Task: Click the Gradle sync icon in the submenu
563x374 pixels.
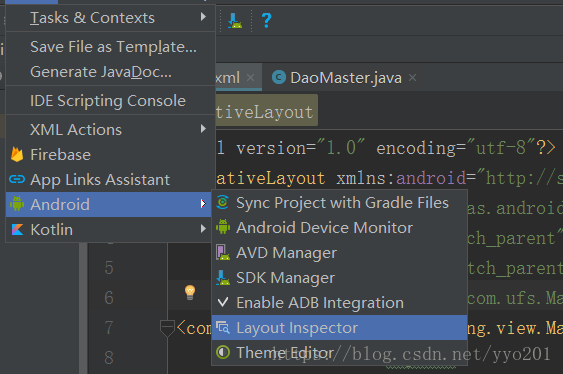Action: pyautogui.click(x=223, y=202)
